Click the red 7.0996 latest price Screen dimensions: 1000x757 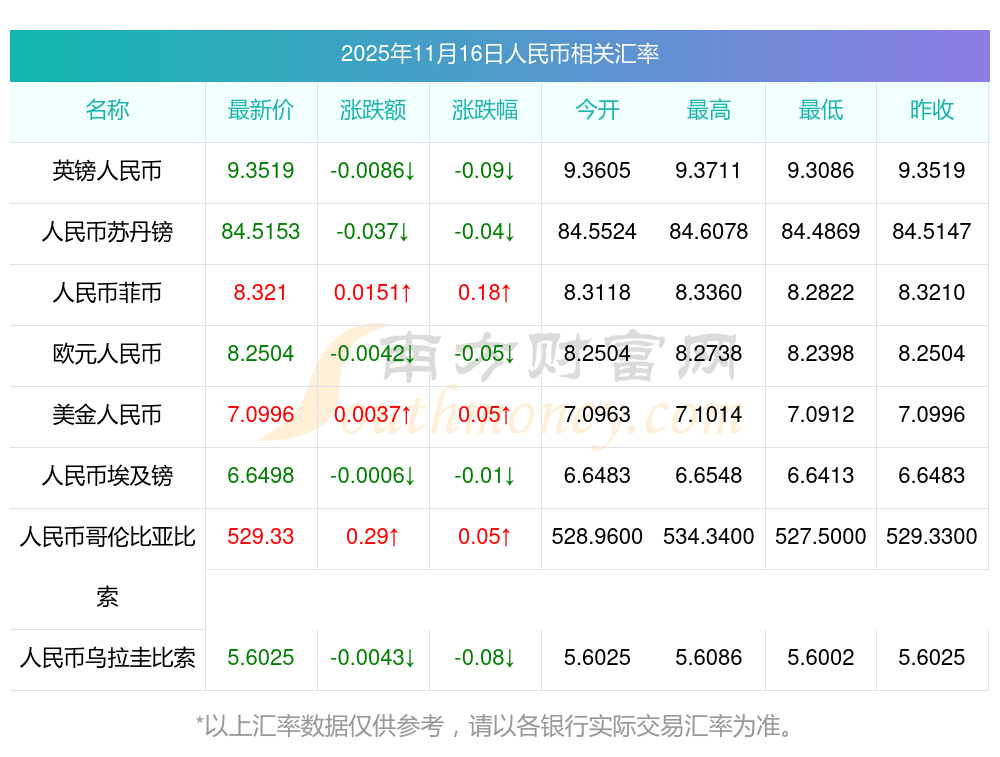[x=261, y=415]
